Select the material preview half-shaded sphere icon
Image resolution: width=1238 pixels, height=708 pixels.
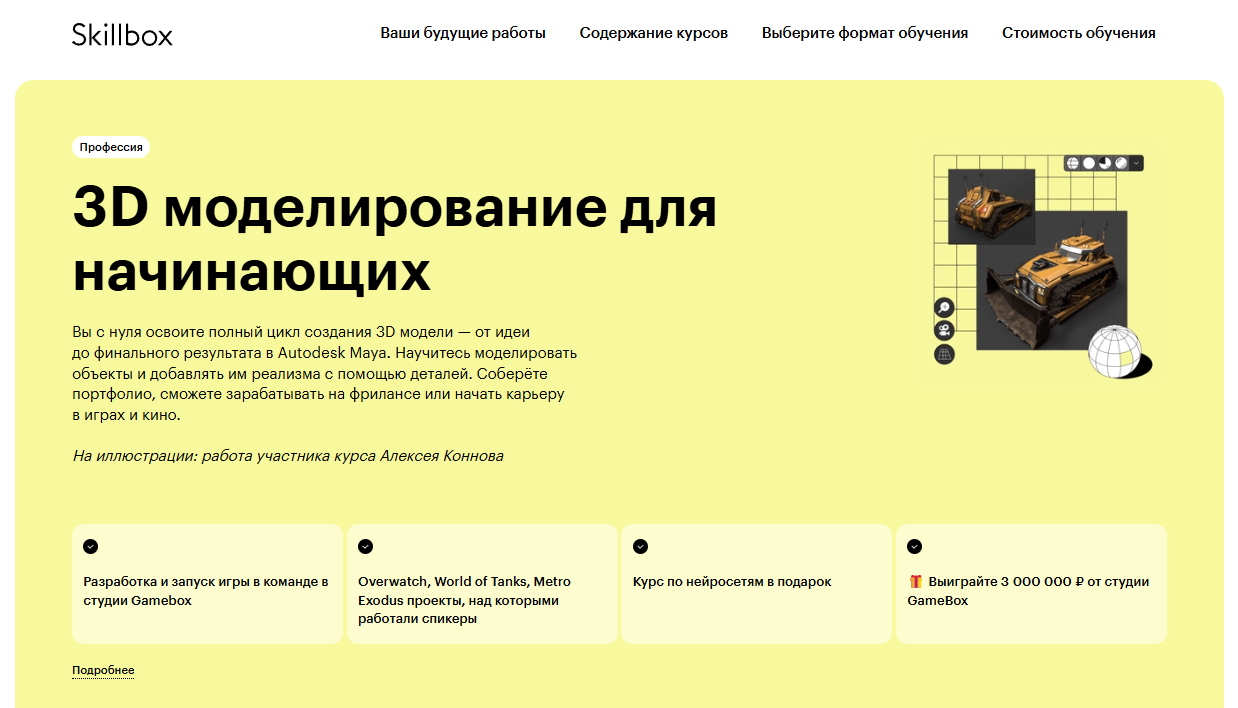pos(1105,163)
